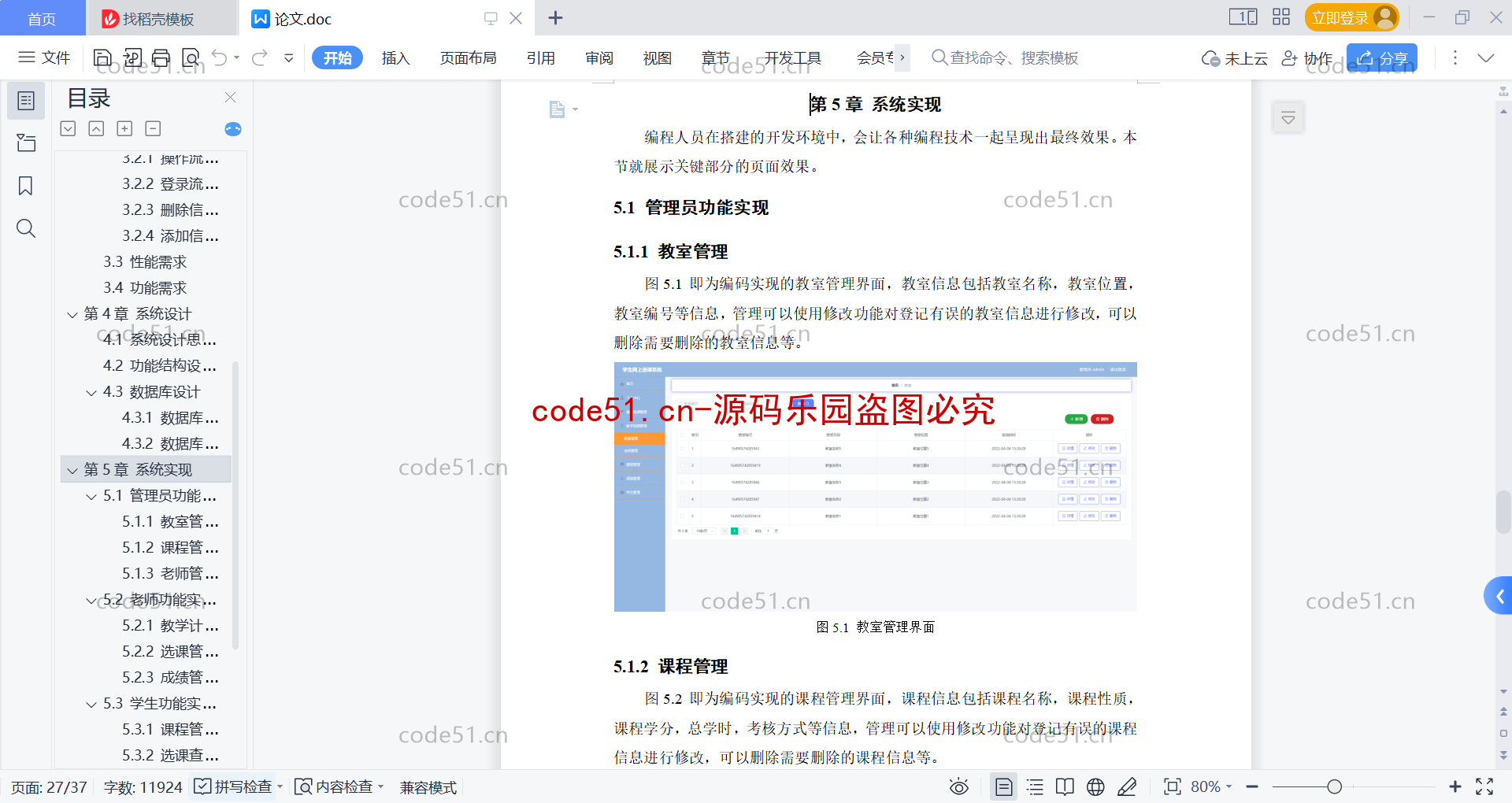Collapse 第4章 系统设计 in outline
The width and height of the screenshot is (1512, 803).
(72, 315)
